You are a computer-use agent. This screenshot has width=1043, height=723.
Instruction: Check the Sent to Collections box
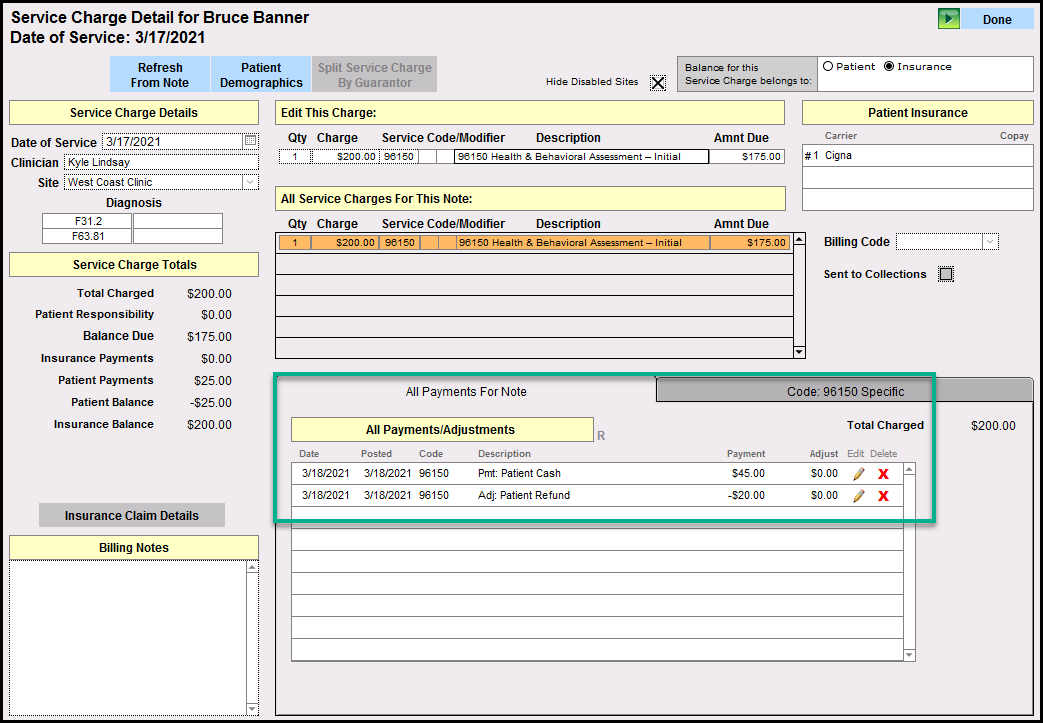pos(946,274)
